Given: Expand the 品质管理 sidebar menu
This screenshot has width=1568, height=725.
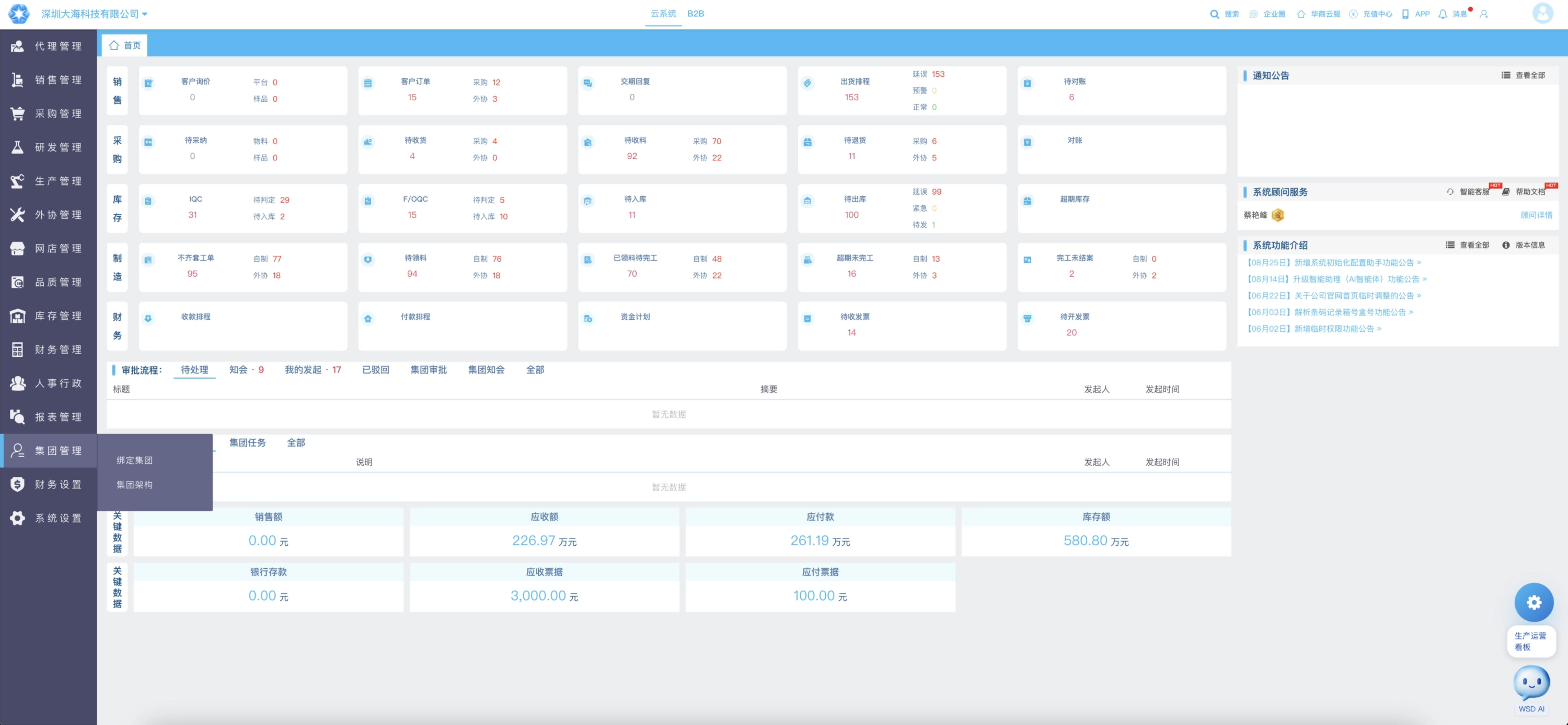Looking at the screenshot, I should [48, 282].
